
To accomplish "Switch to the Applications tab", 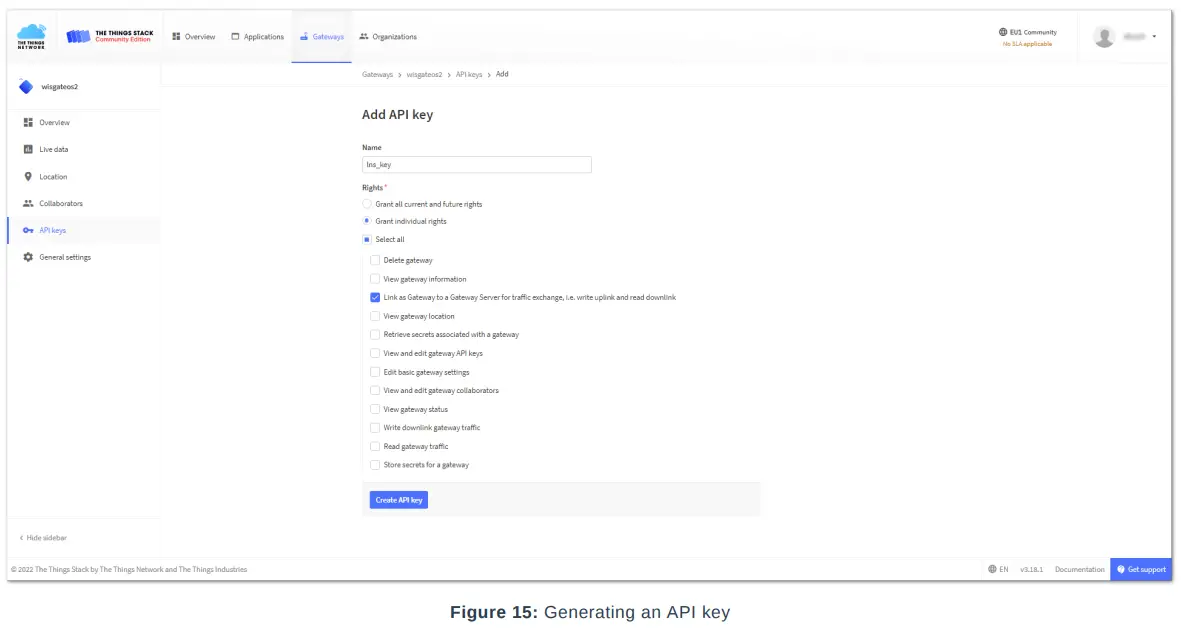I will click(257, 37).
